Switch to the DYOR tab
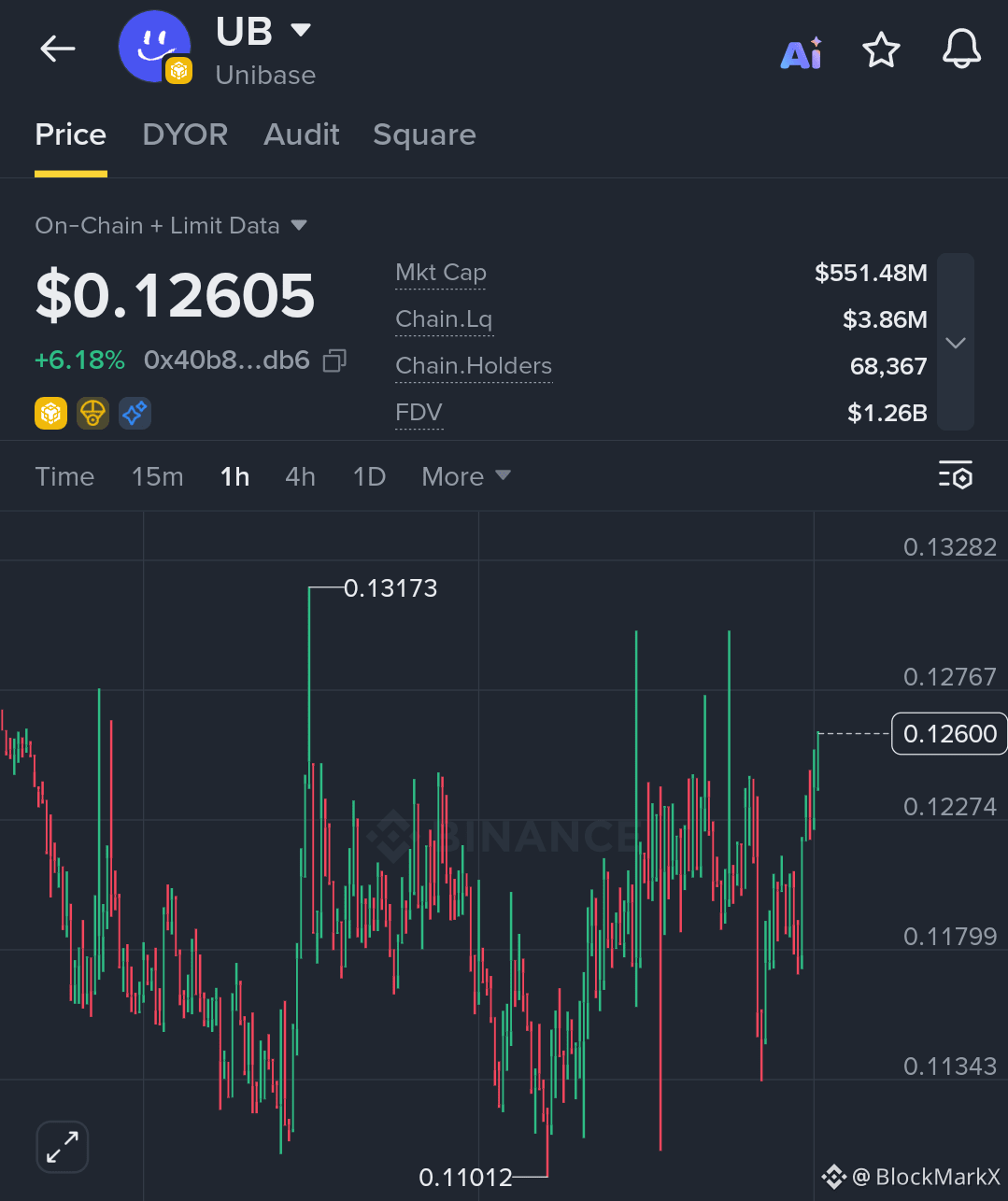This screenshot has width=1008, height=1201. (x=185, y=134)
